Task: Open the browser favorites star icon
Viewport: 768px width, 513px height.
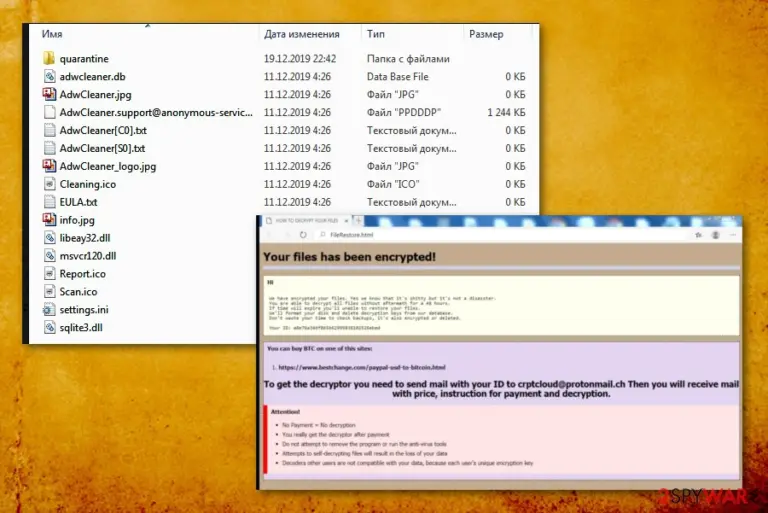Action: [x=698, y=235]
